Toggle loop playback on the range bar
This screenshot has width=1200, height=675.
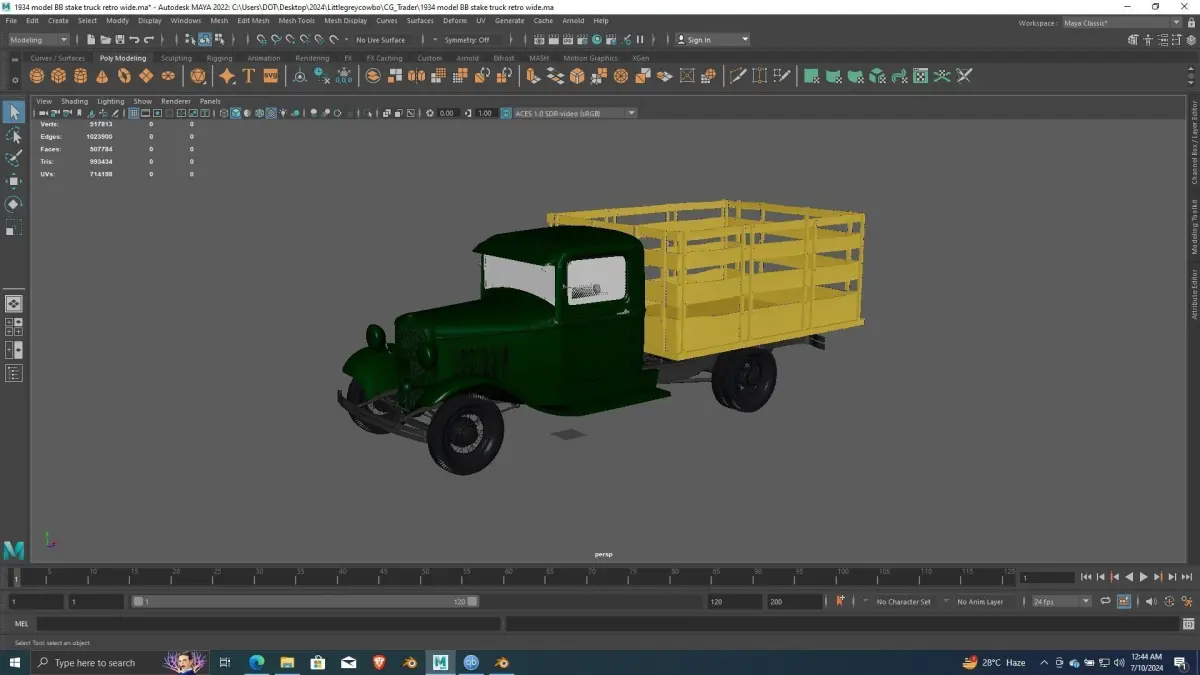click(1105, 601)
